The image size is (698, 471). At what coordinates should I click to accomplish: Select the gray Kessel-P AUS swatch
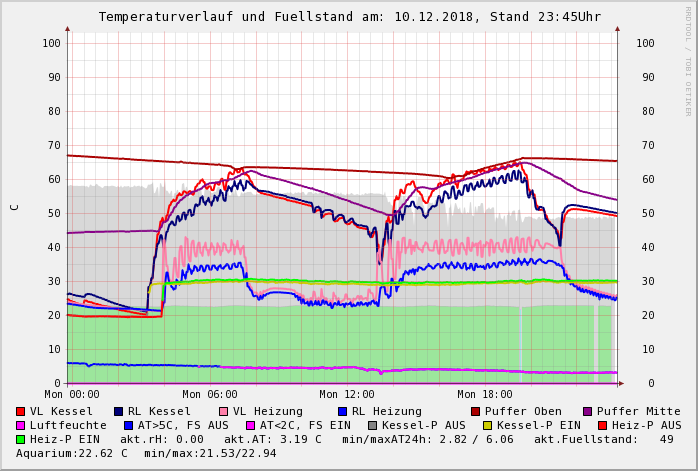pos(373,425)
